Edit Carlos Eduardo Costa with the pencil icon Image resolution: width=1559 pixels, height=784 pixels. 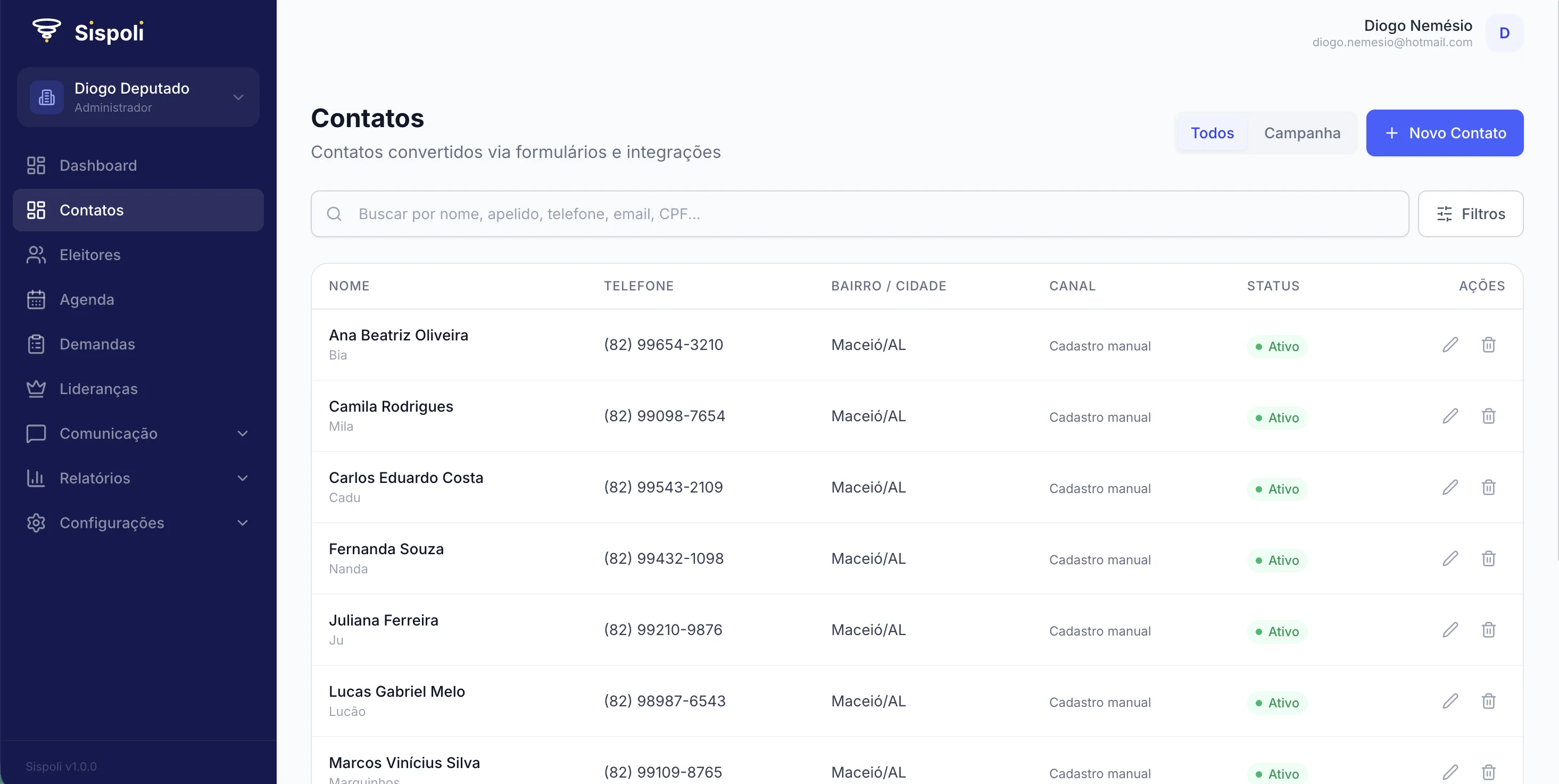coord(1450,488)
